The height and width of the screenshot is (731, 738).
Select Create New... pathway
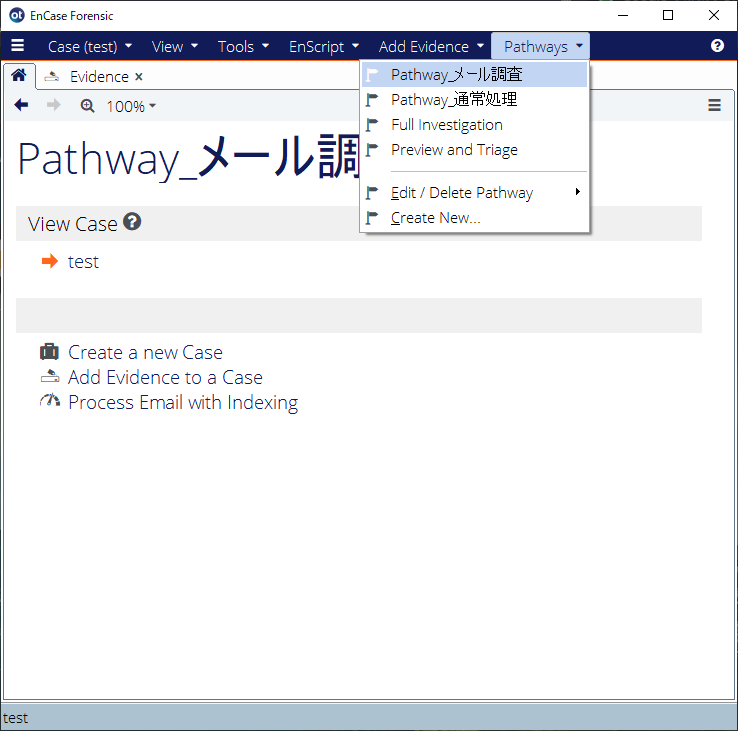coord(474,217)
